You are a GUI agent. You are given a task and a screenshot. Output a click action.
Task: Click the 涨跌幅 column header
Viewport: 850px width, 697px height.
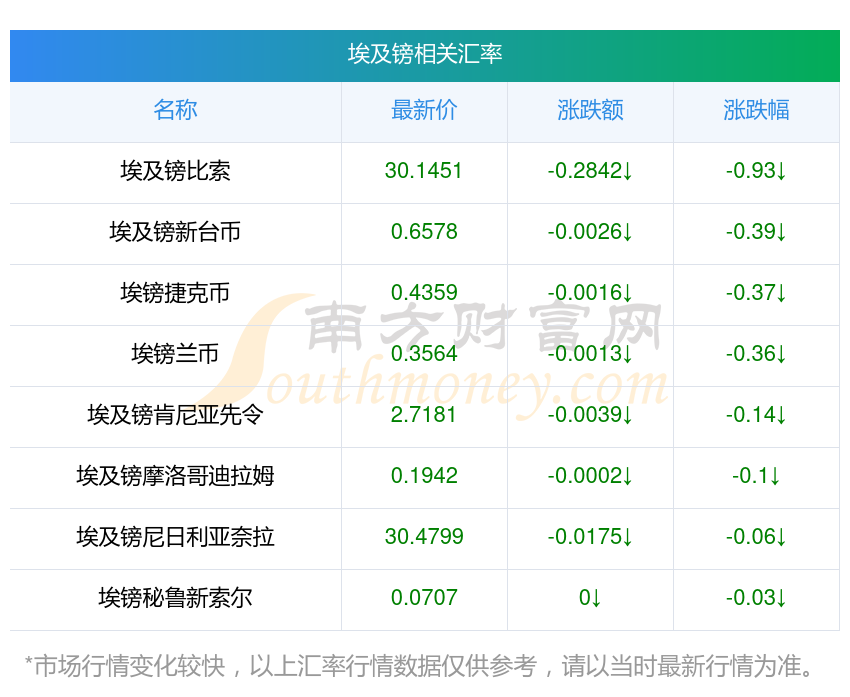click(x=756, y=110)
